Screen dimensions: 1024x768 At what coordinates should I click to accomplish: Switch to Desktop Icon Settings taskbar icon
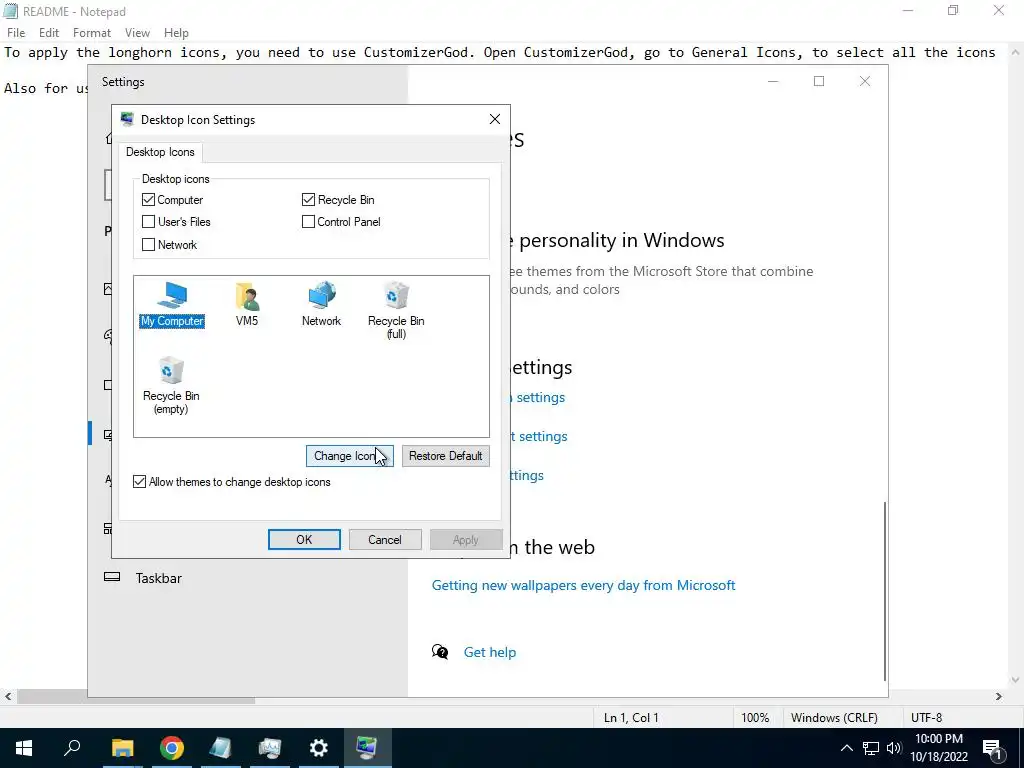pos(367,748)
